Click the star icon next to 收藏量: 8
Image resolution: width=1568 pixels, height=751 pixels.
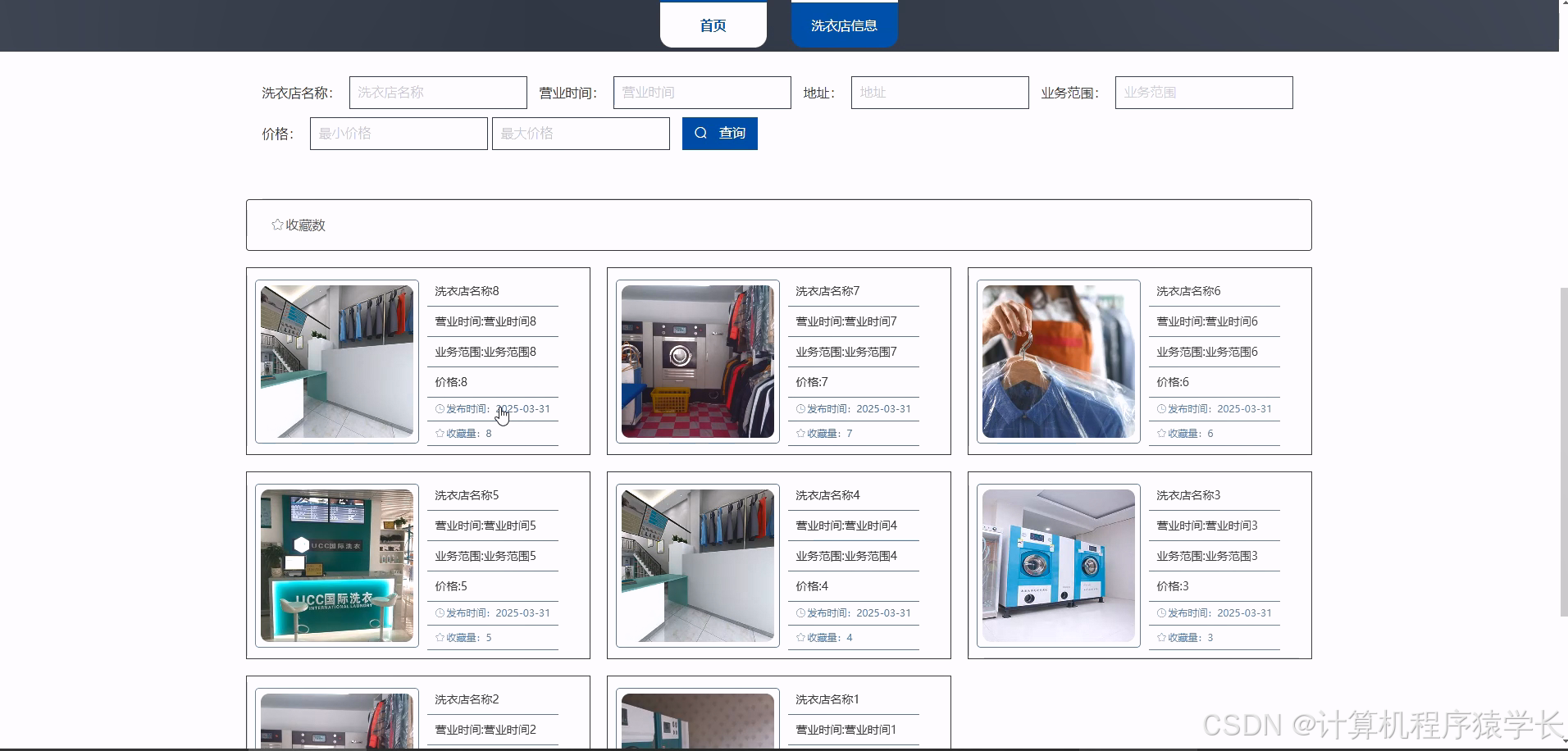click(x=440, y=433)
